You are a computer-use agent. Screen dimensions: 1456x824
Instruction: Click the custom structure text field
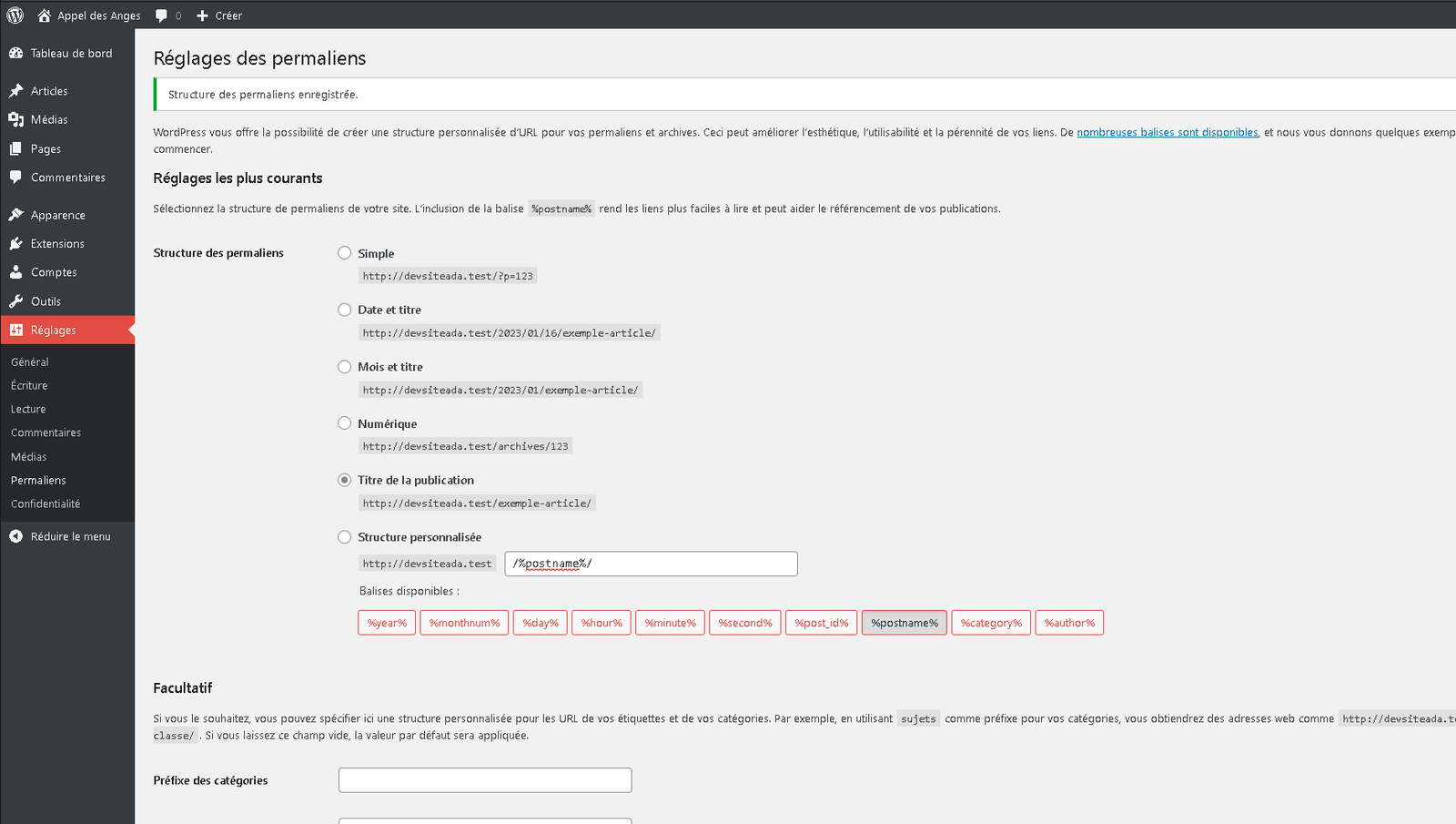coord(651,564)
